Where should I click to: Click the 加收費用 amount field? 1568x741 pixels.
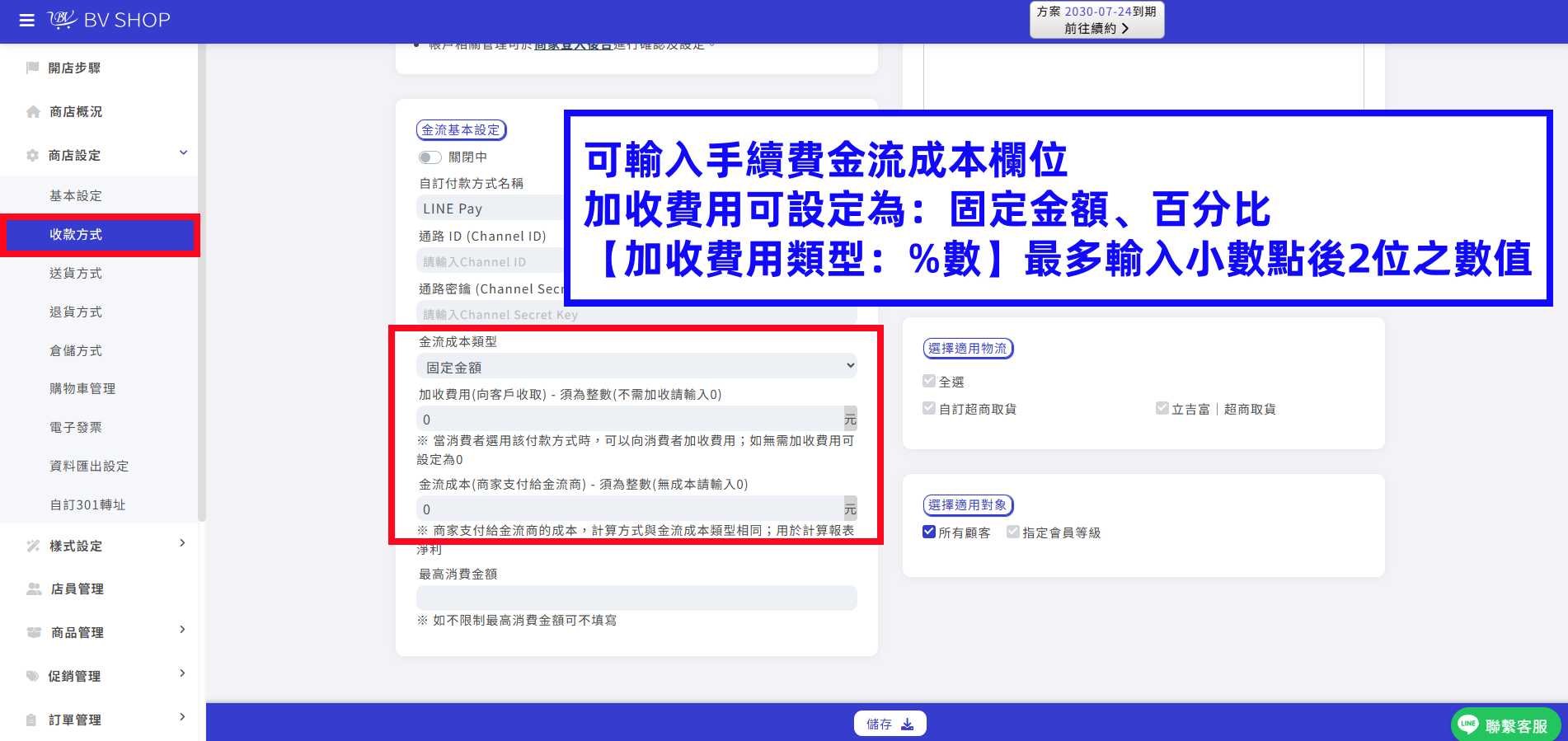click(x=630, y=419)
